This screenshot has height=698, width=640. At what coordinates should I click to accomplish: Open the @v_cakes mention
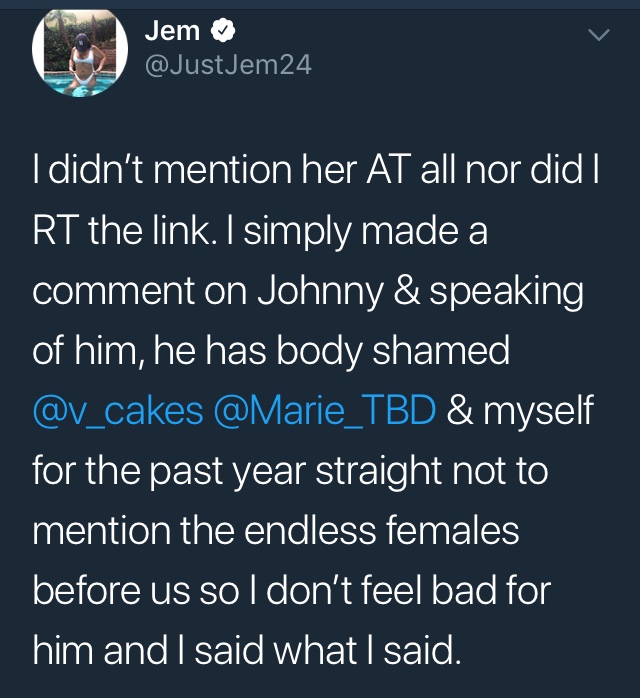(118, 410)
